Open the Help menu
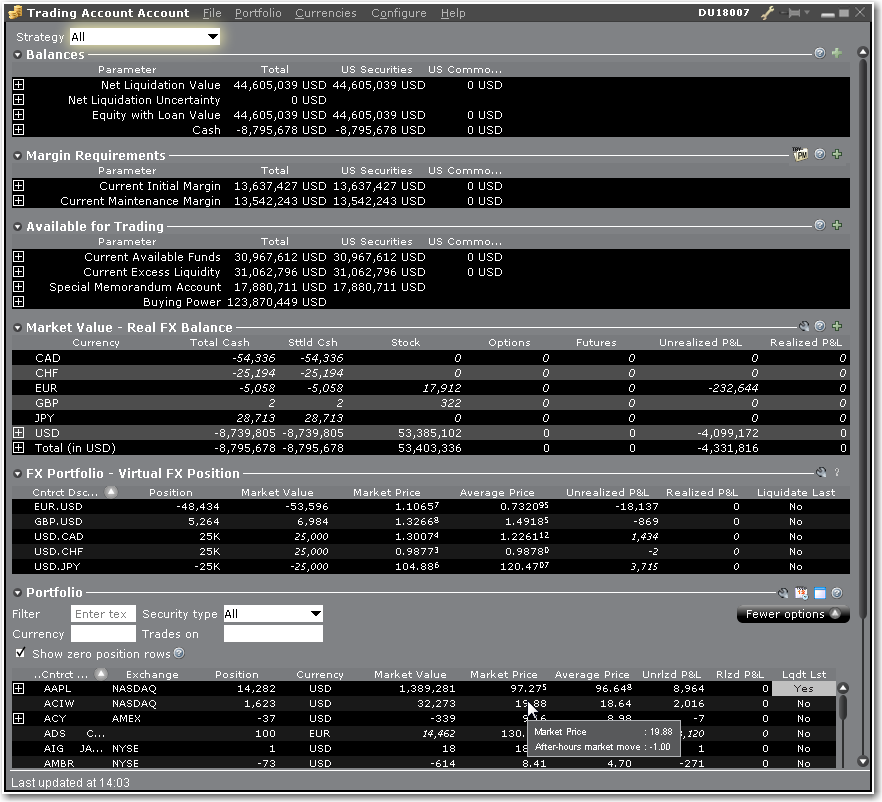 click(453, 13)
